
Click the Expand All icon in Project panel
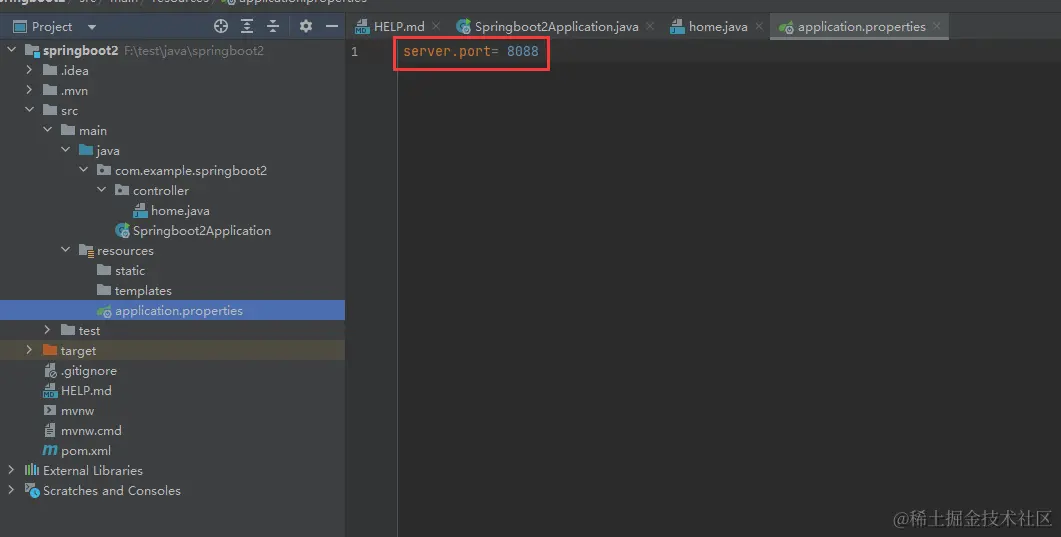[x=247, y=26]
